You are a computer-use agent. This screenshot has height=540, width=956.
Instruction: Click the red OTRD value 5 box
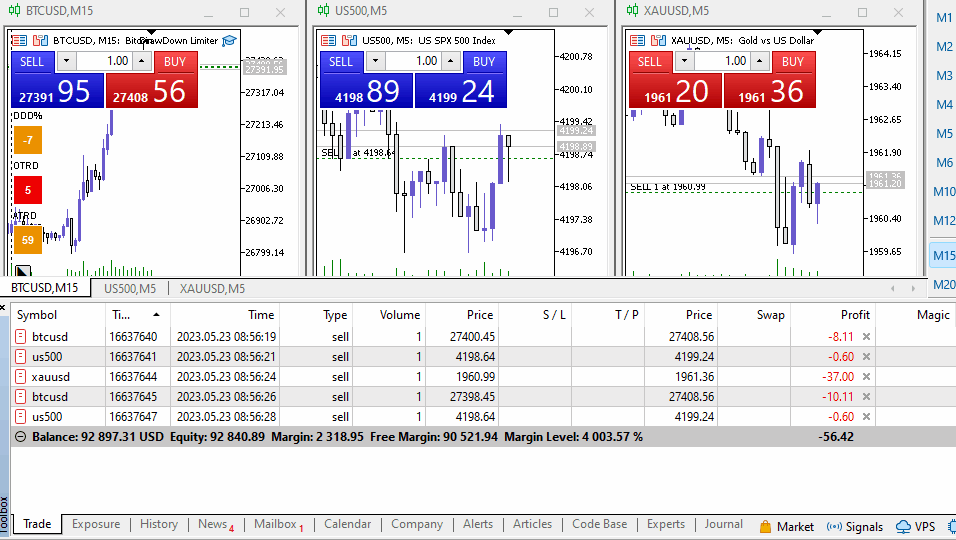click(28, 190)
